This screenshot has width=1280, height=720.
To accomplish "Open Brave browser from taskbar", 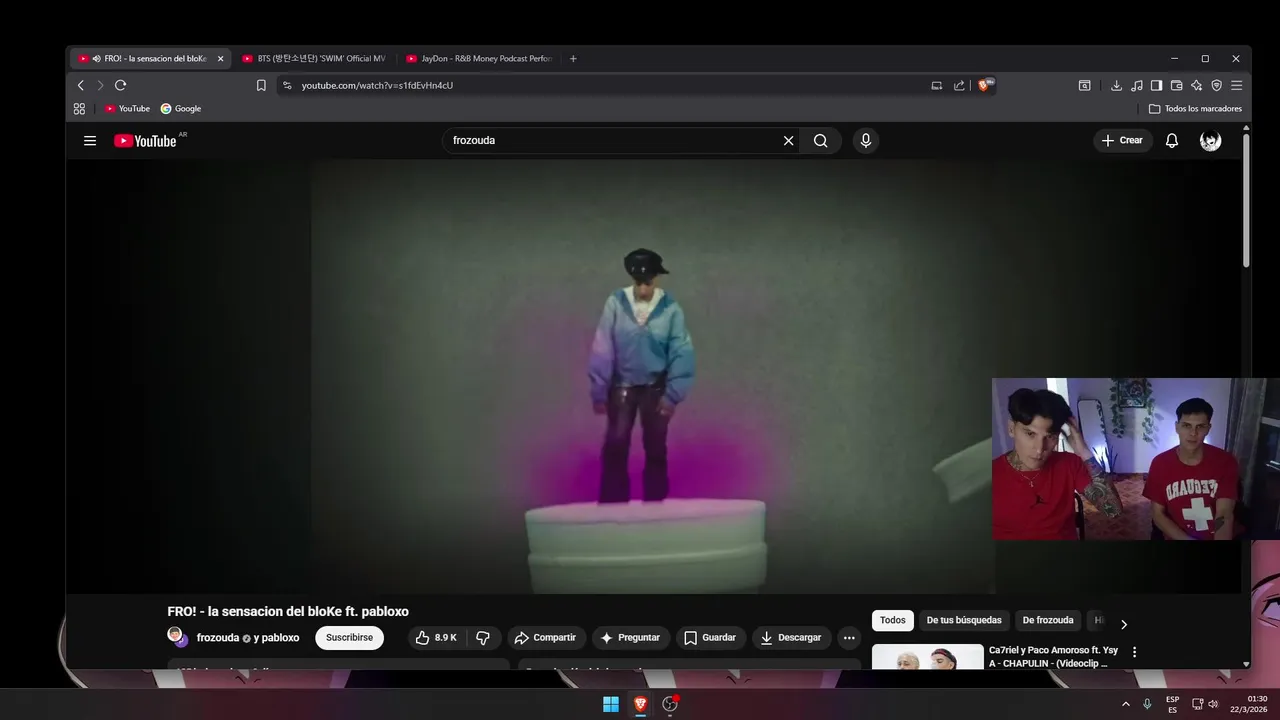I will [640, 704].
